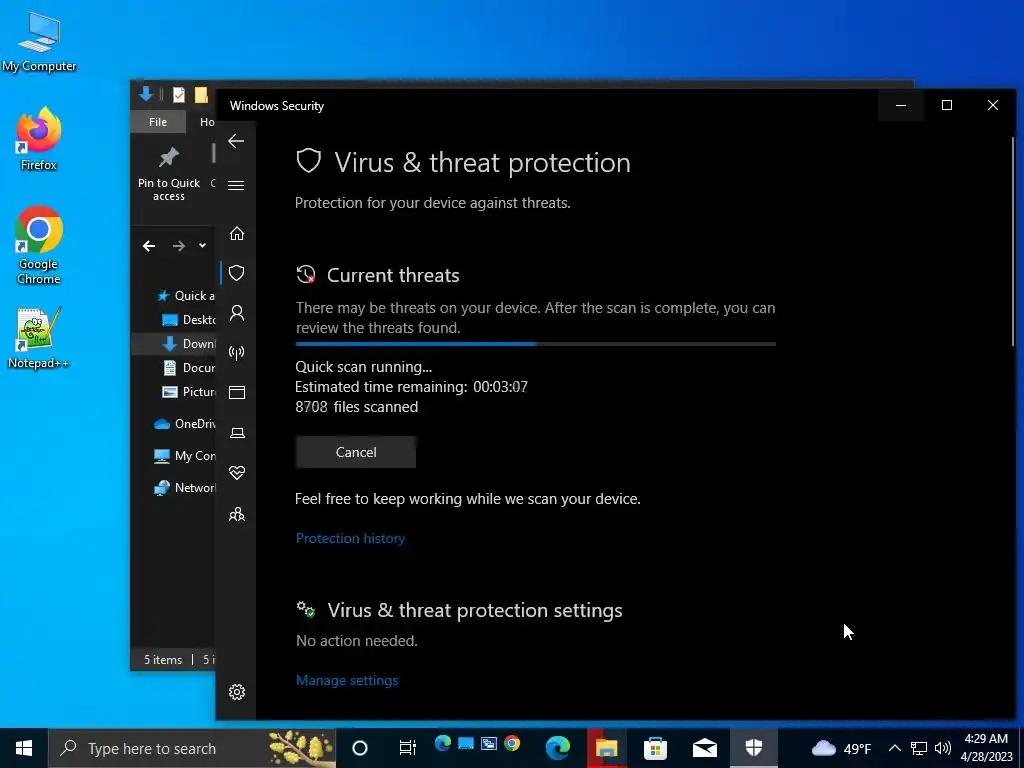Open Microsoft Edge on the taskbar
1024x768 pixels.
(558, 748)
